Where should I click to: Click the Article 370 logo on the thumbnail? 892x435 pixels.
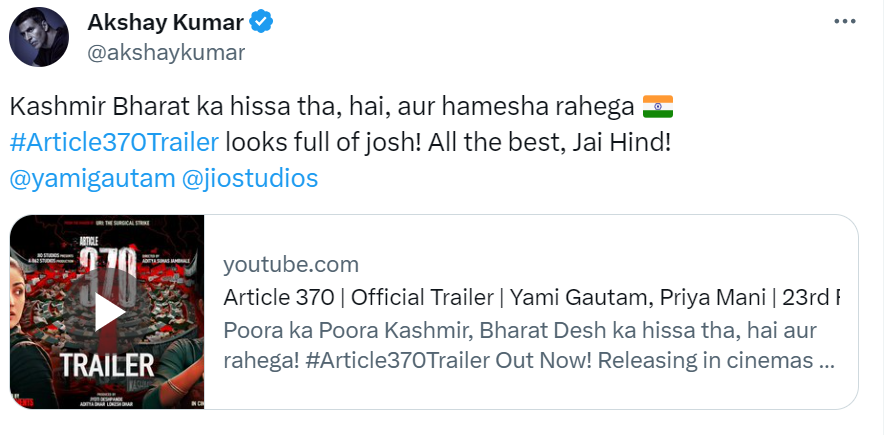(107, 270)
